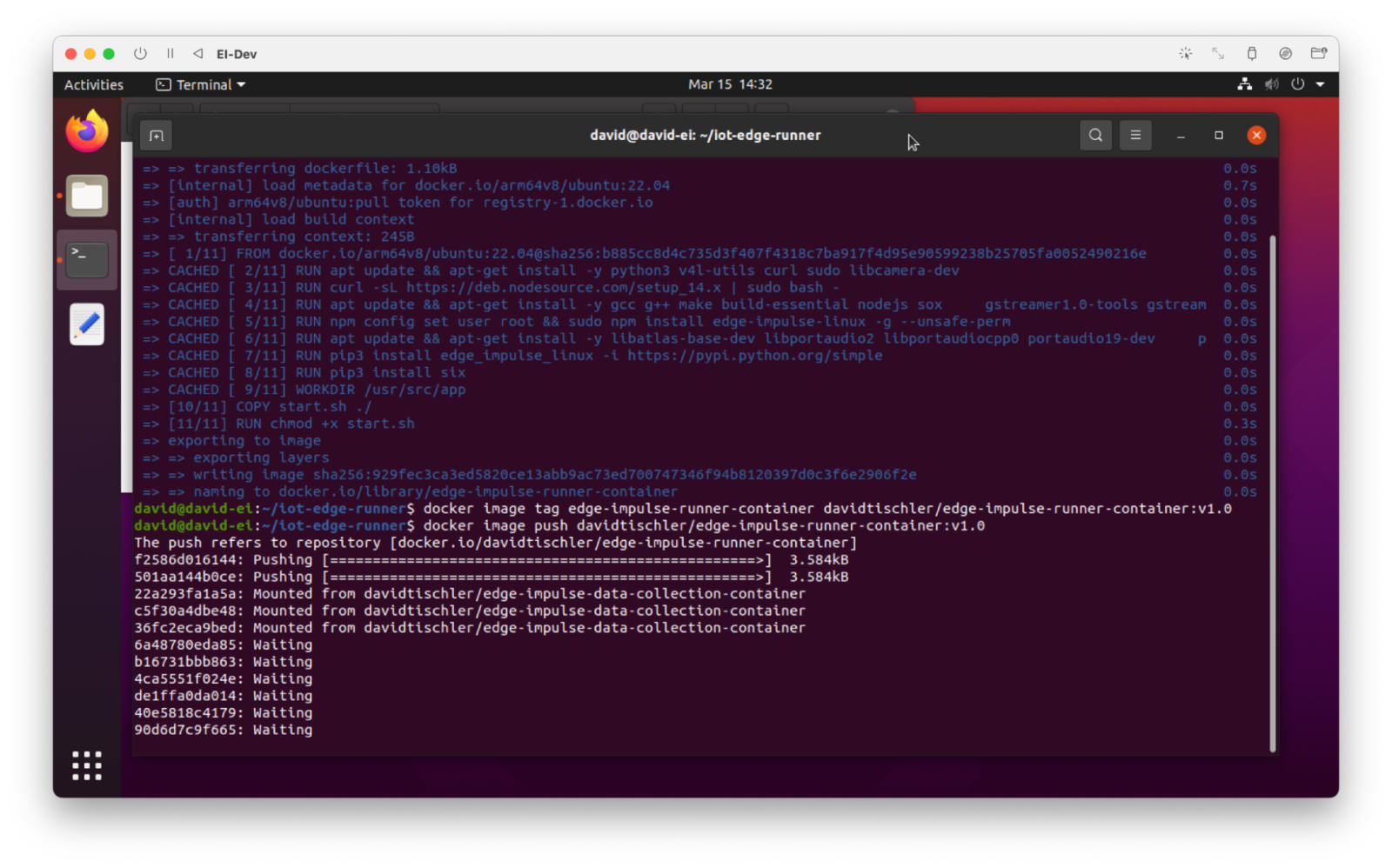This screenshot has height=868, width=1392.
Task: Open the Files app in dock
Action: 87,196
